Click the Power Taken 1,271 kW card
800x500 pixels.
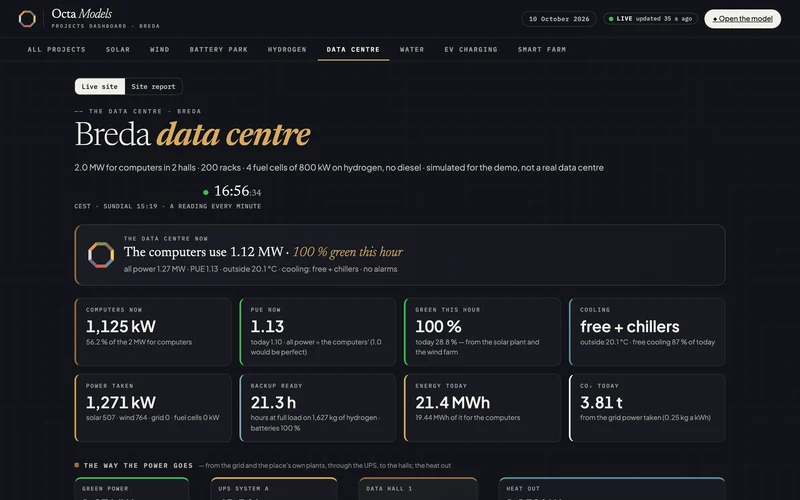[x=153, y=408]
